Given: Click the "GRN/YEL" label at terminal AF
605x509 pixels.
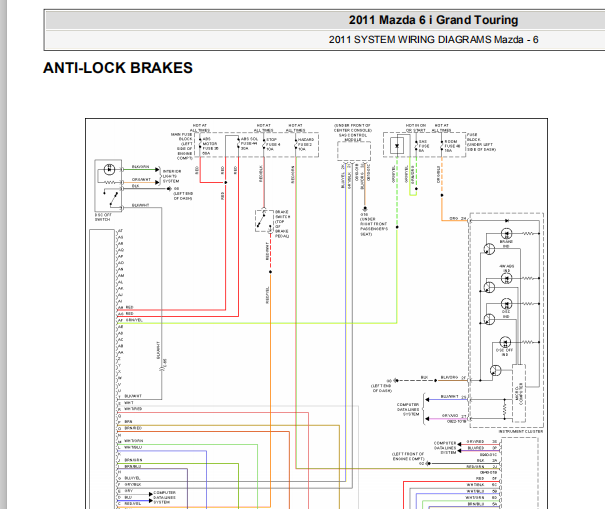Looking at the screenshot, I should pyautogui.click(x=134, y=320).
